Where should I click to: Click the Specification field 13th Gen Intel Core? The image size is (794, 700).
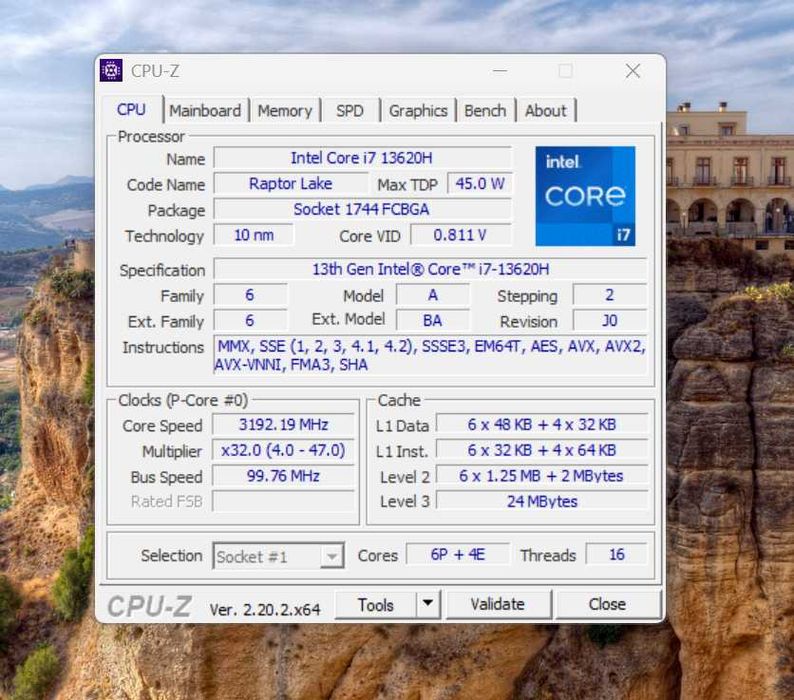tap(430, 269)
